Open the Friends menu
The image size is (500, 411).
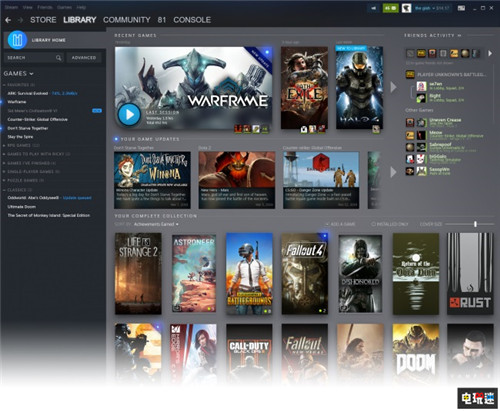pos(45,7)
